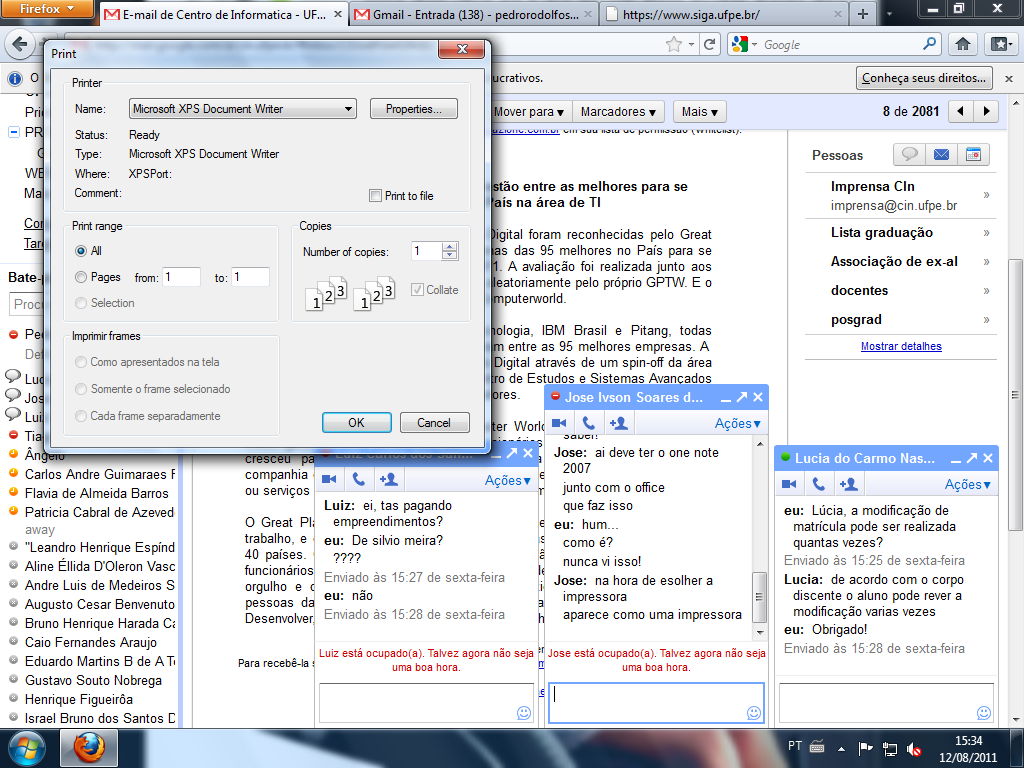This screenshot has width=1024, height=768.
Task: Open Windows Start menu
Action: click(x=27, y=748)
